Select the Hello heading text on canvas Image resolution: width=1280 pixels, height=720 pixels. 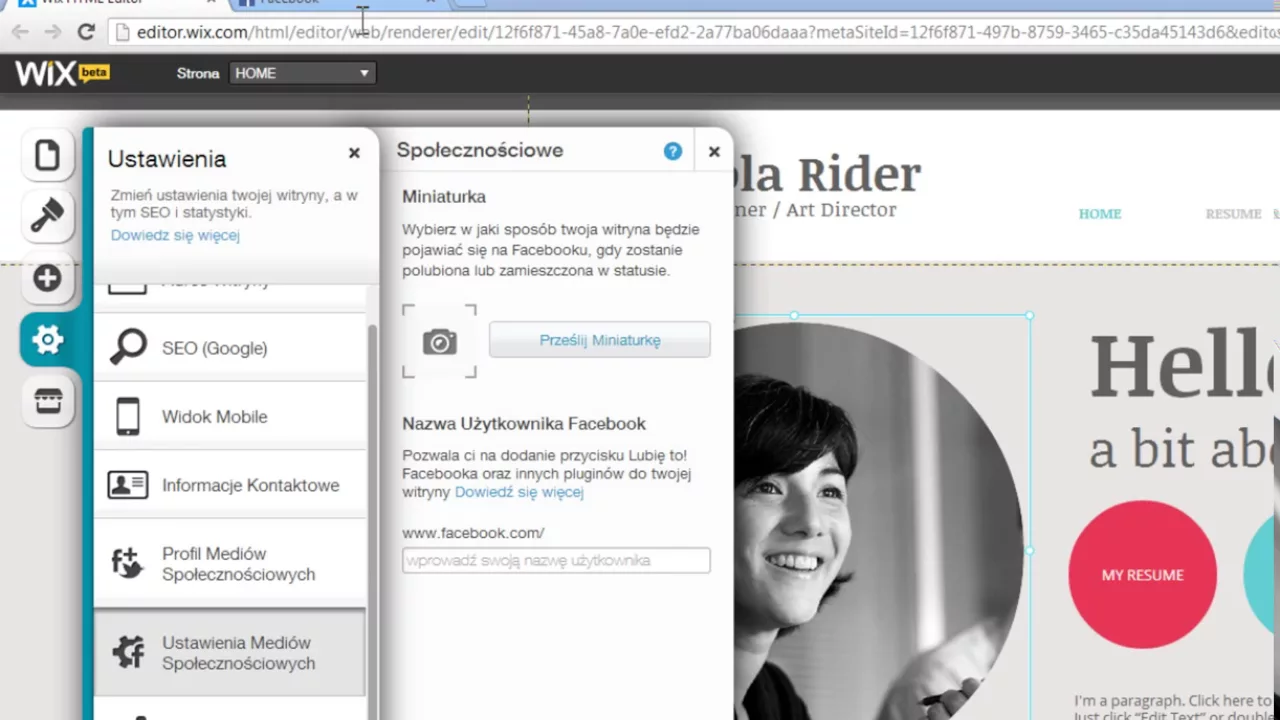click(1184, 368)
